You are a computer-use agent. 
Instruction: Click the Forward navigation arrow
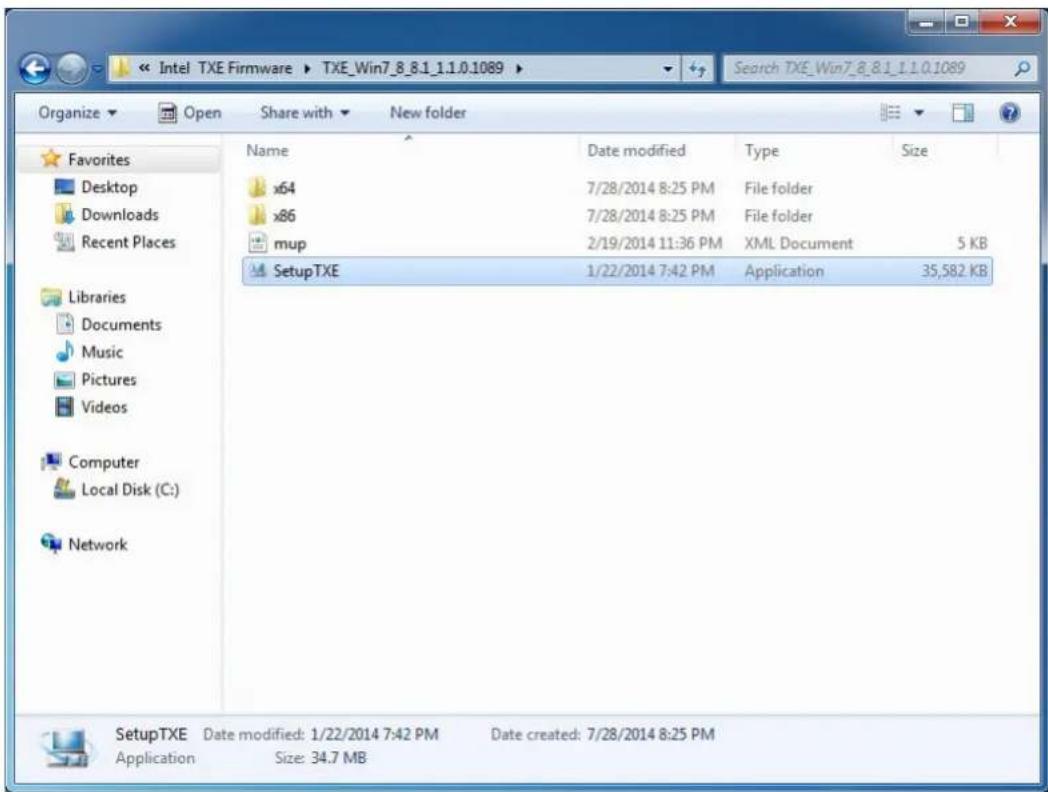tap(71, 68)
